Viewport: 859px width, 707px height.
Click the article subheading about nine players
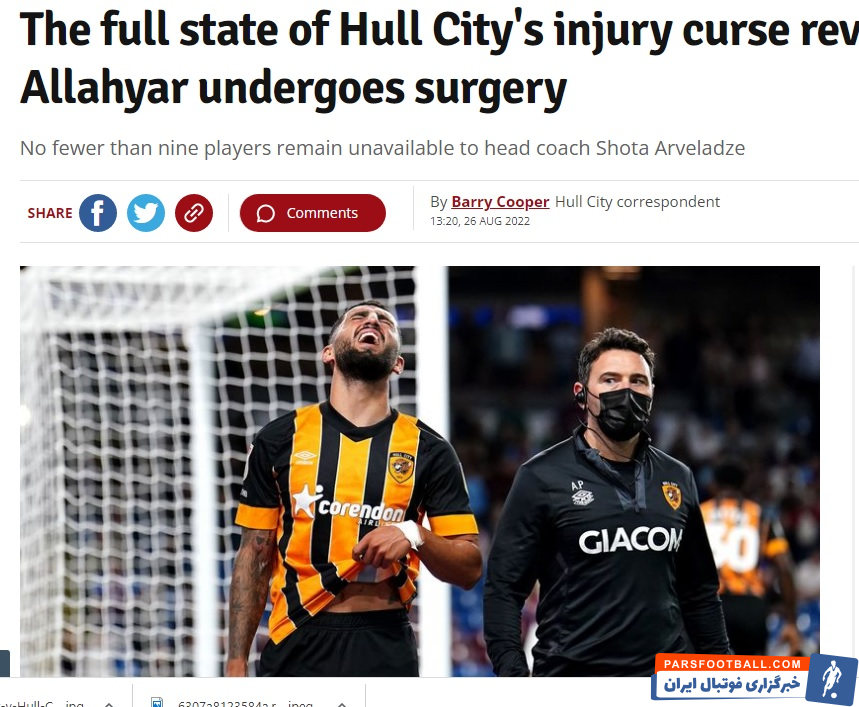tap(382, 148)
